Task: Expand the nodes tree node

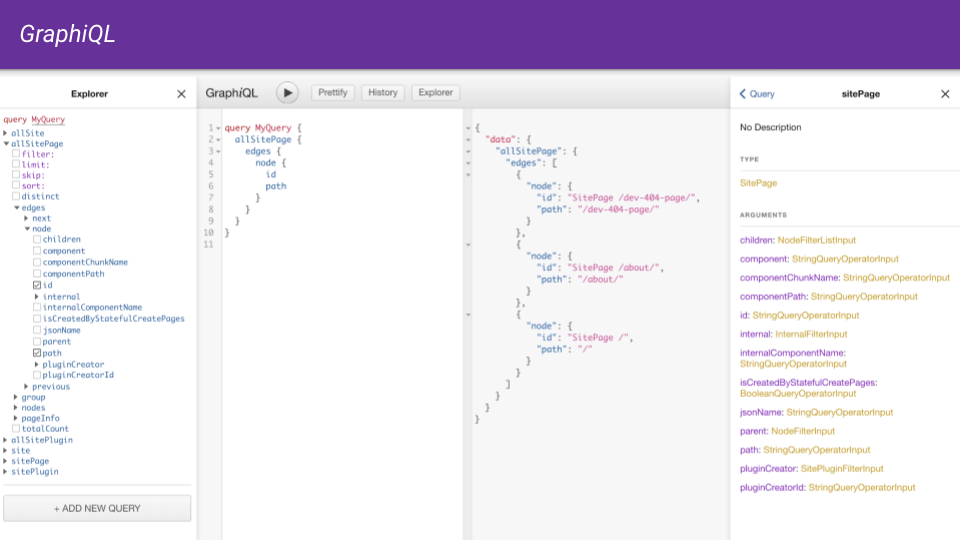Action: pyautogui.click(x=16, y=407)
